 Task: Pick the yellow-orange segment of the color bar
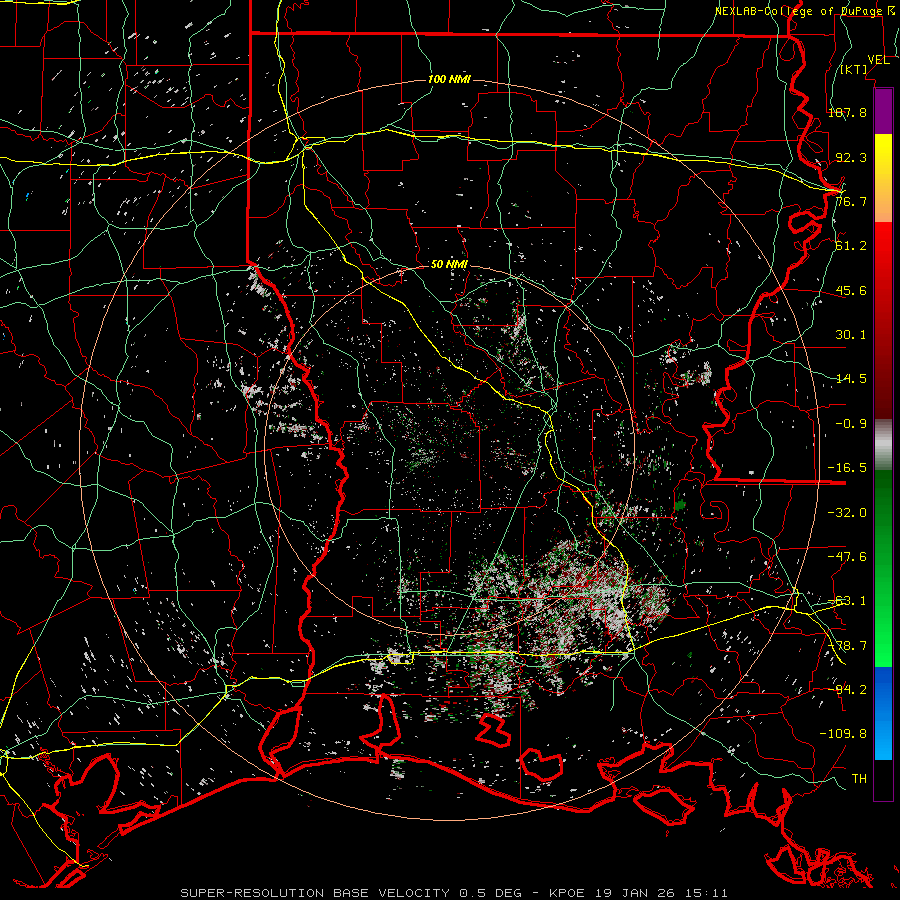click(x=883, y=179)
